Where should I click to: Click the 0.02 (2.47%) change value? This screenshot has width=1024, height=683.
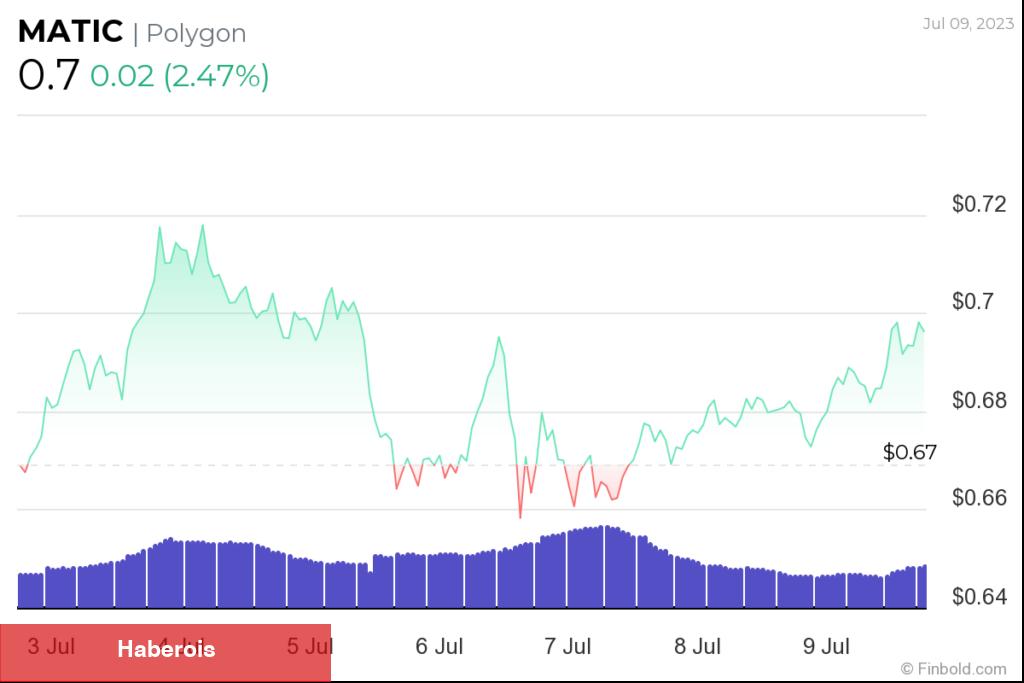[180, 76]
